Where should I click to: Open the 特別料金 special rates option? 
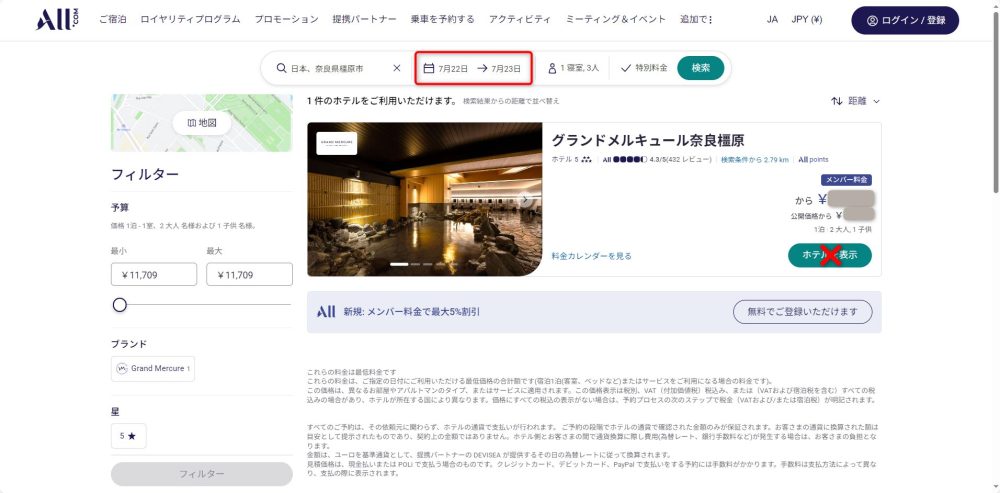coord(643,68)
